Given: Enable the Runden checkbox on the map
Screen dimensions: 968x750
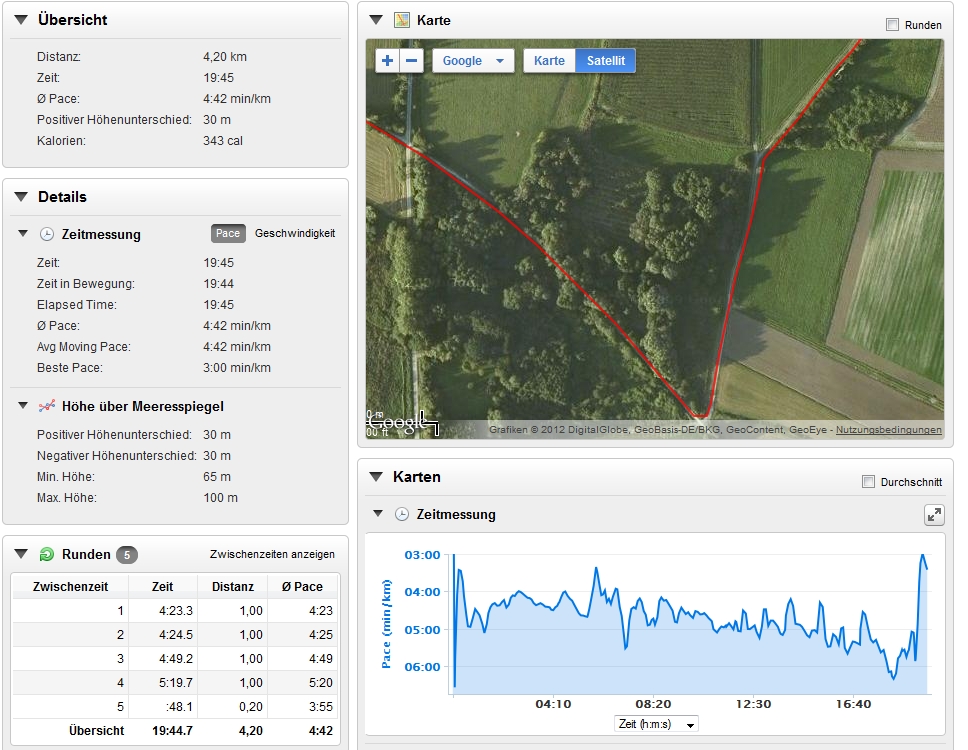Looking at the screenshot, I should click(x=892, y=25).
